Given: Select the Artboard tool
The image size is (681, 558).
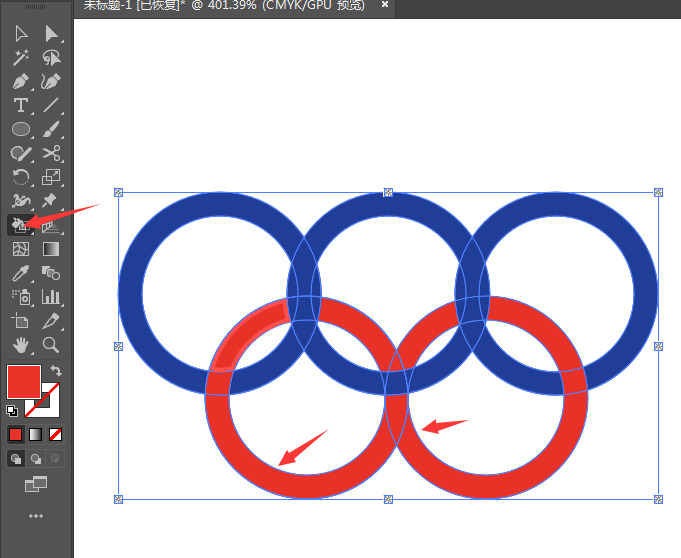Looking at the screenshot, I should 20,321.
